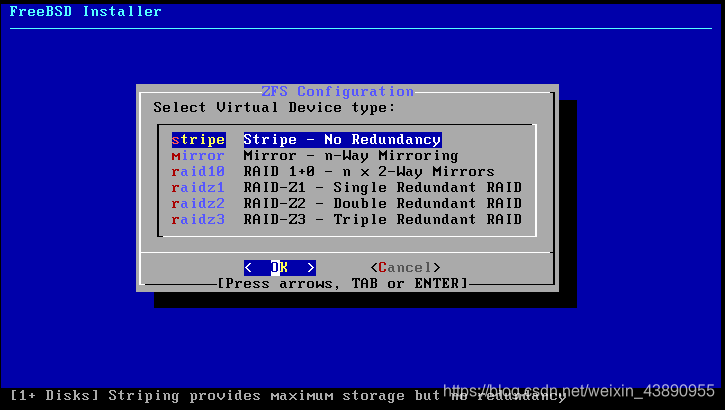The image size is (725, 410).
Task: Click 'Mirror - n-Way Mirroring' description
Action: pyautogui.click(x=351, y=155)
